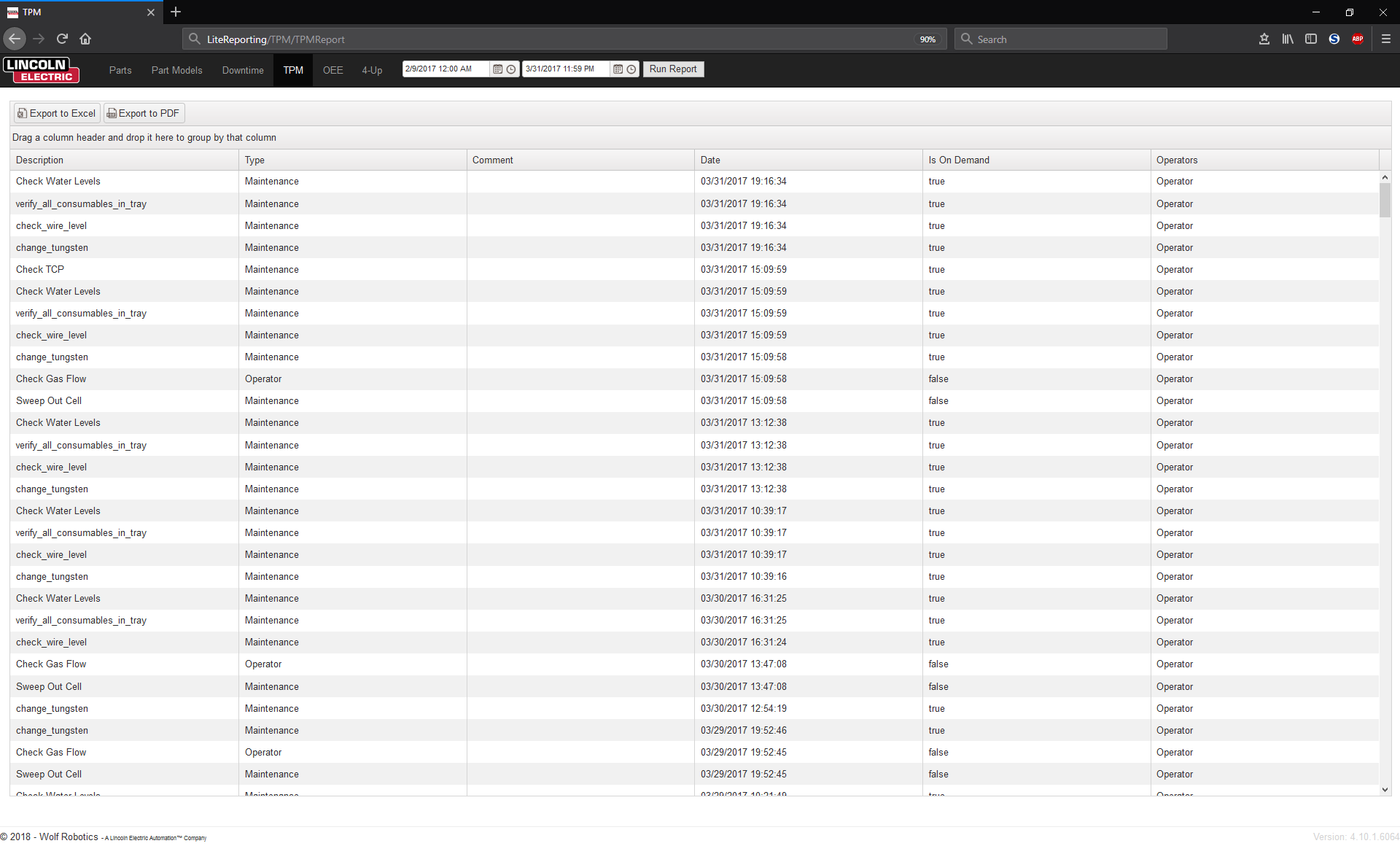This screenshot has height=846, width=1400.
Task: Click the Run Report button
Action: pyautogui.click(x=673, y=69)
